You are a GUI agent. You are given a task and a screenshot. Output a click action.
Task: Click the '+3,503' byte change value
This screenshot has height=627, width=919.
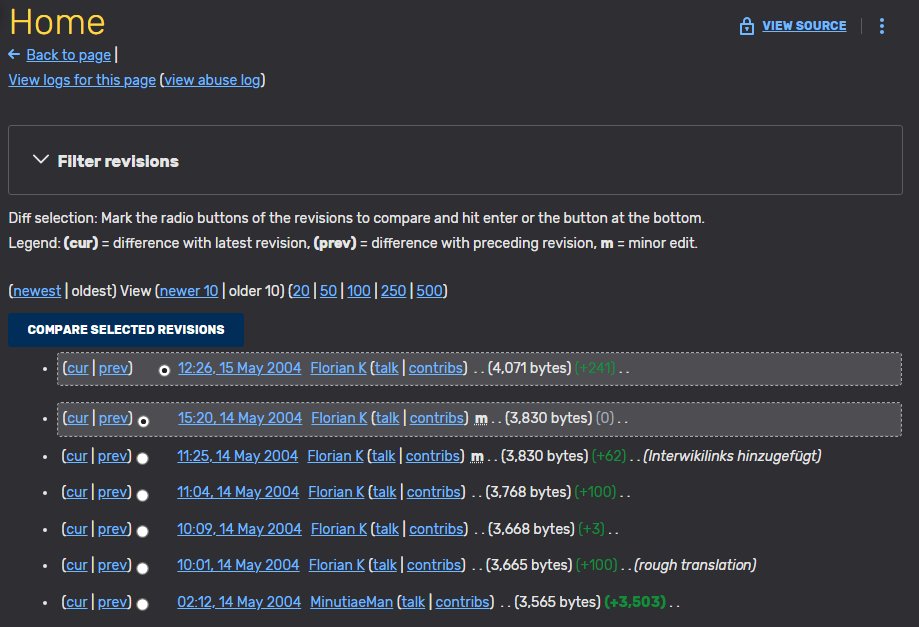[x=635, y=602]
